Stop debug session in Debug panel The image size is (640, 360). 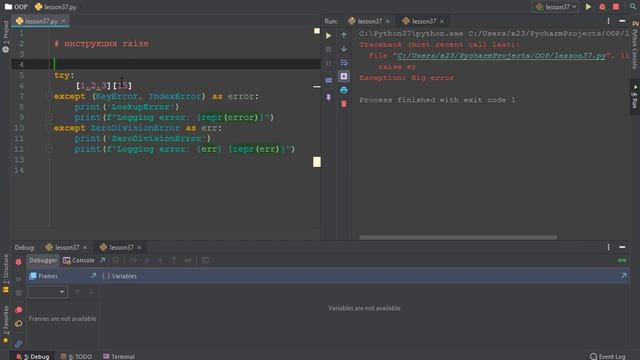pos(18,293)
